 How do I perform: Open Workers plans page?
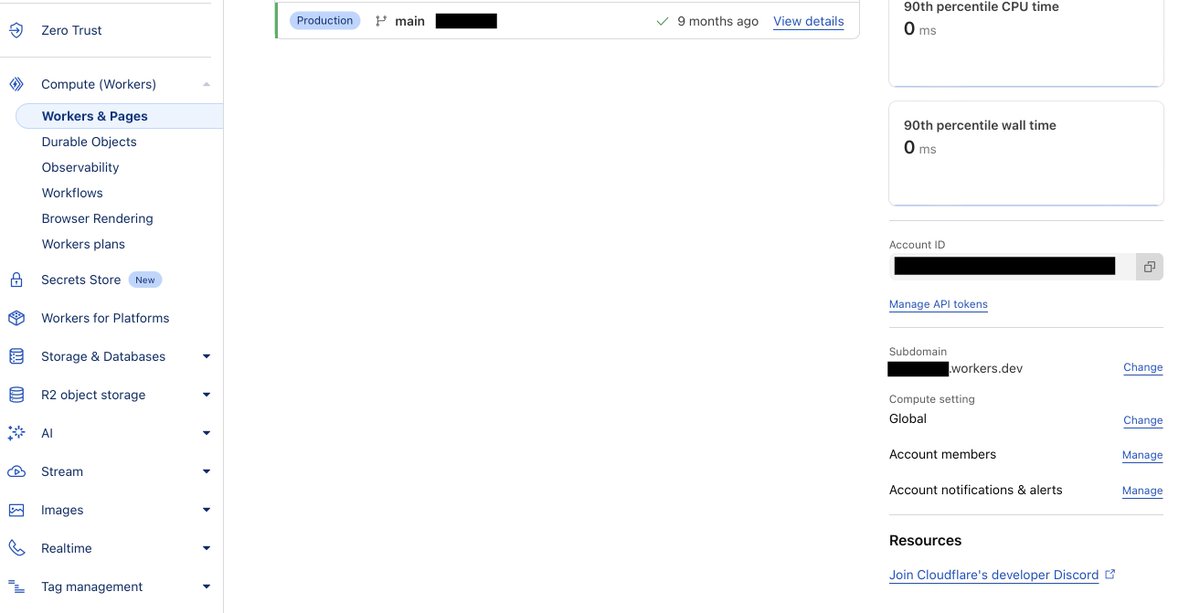83,244
